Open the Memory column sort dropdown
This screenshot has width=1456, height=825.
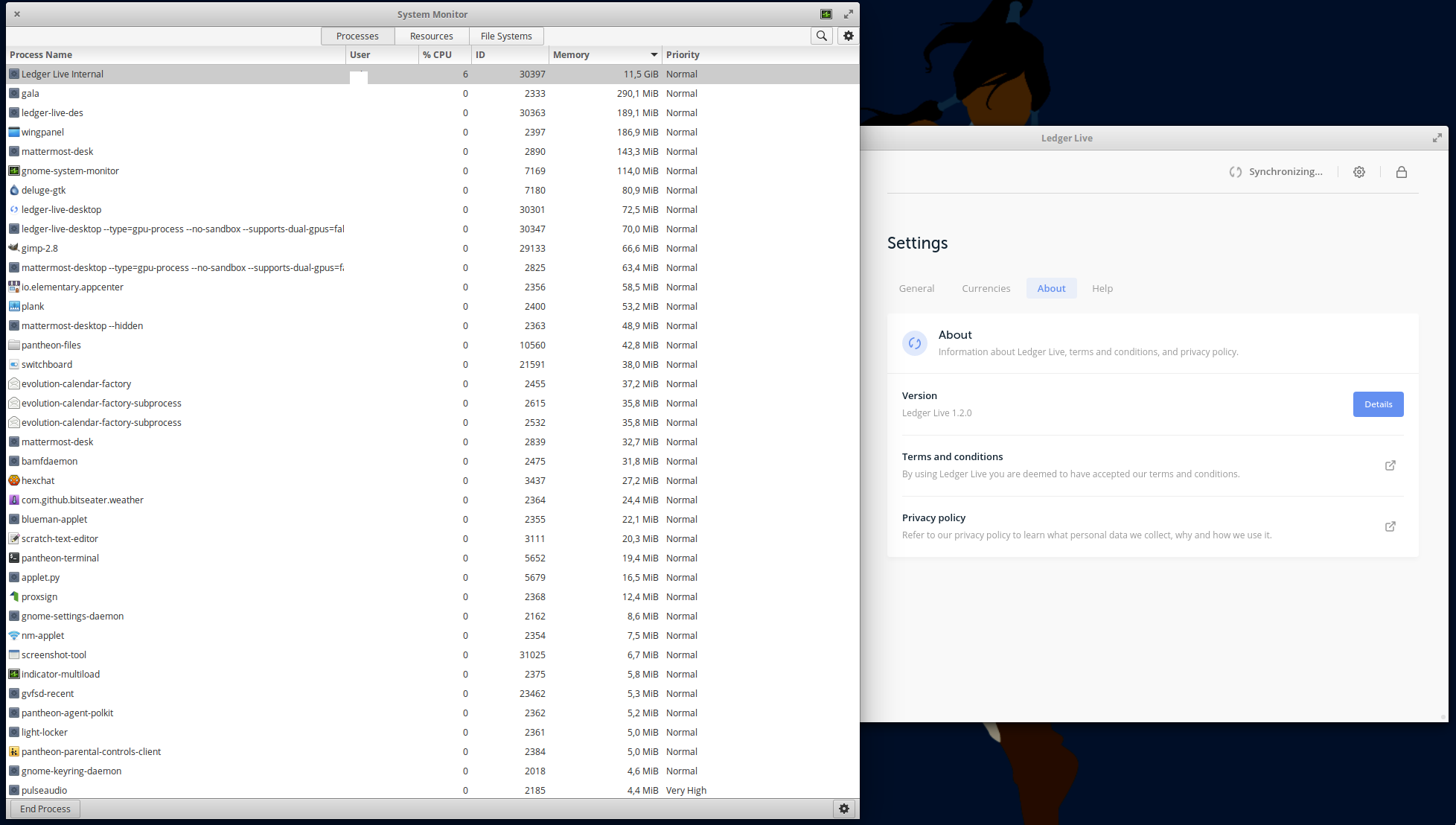(x=653, y=54)
